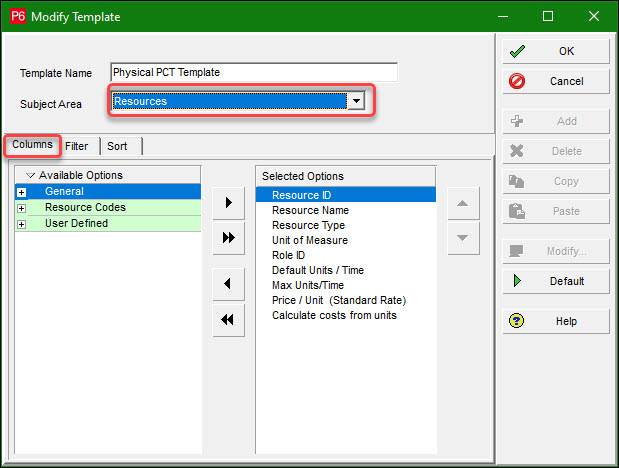Click the Paste button

point(556,211)
